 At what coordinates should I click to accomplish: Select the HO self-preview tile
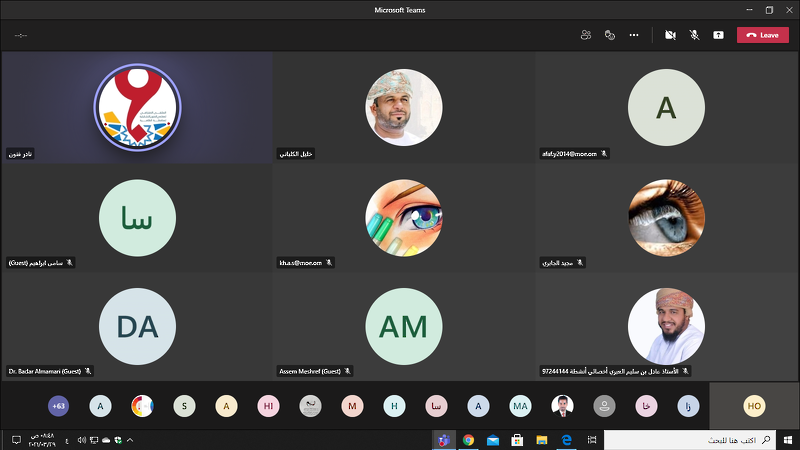pyautogui.click(x=754, y=405)
